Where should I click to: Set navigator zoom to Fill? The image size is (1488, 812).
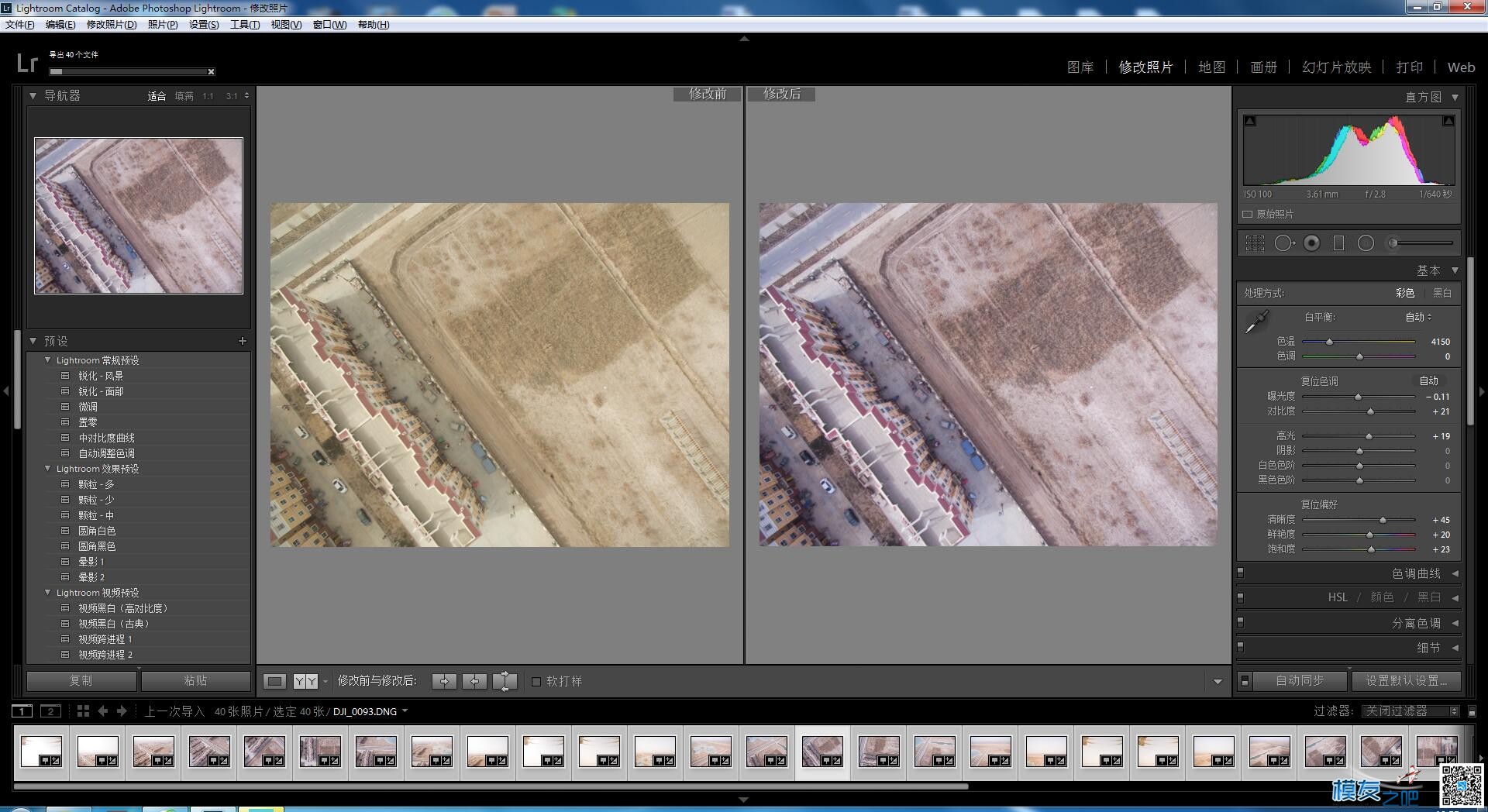tap(184, 96)
